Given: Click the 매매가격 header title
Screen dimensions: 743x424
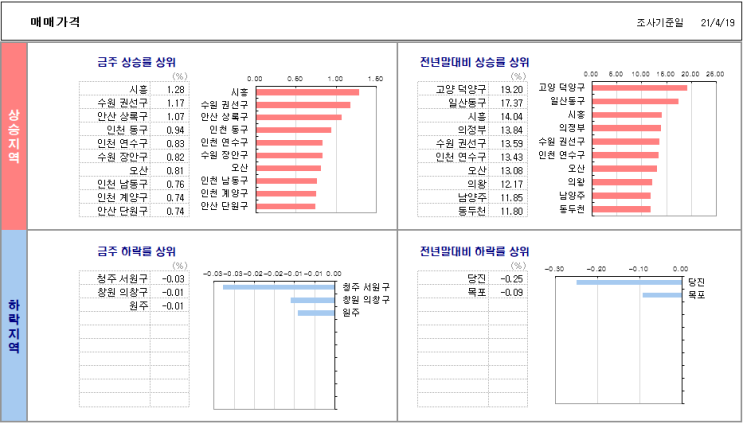Looking at the screenshot, I should pos(54,22).
